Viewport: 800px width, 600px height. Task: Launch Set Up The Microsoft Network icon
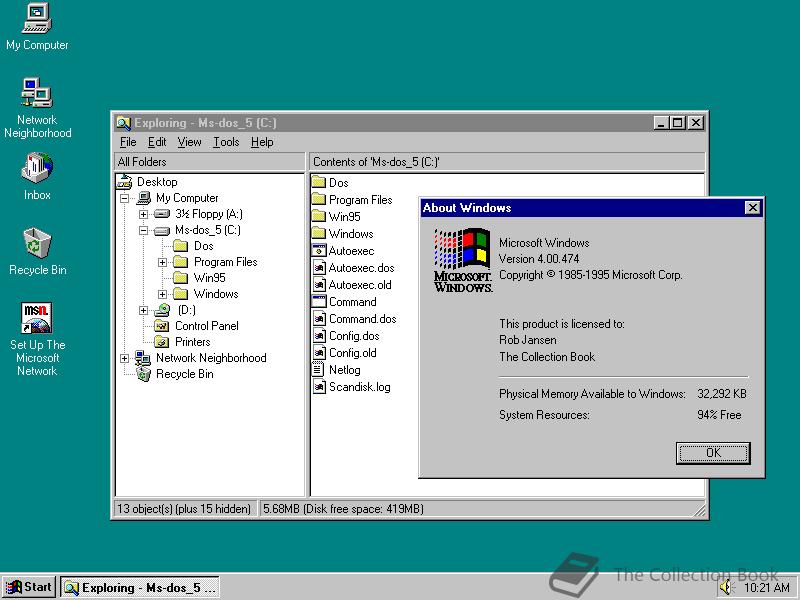click(37, 319)
